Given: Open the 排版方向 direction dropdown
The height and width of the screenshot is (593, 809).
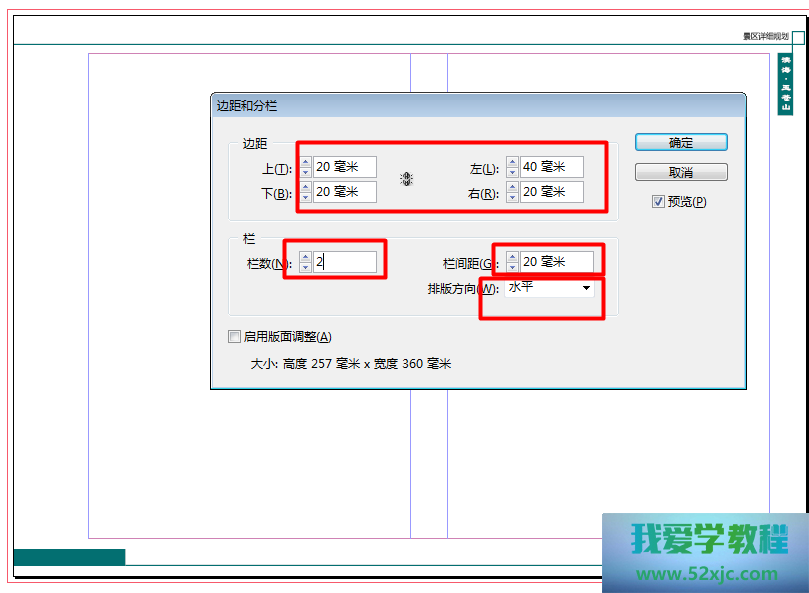Looking at the screenshot, I should click(586, 289).
